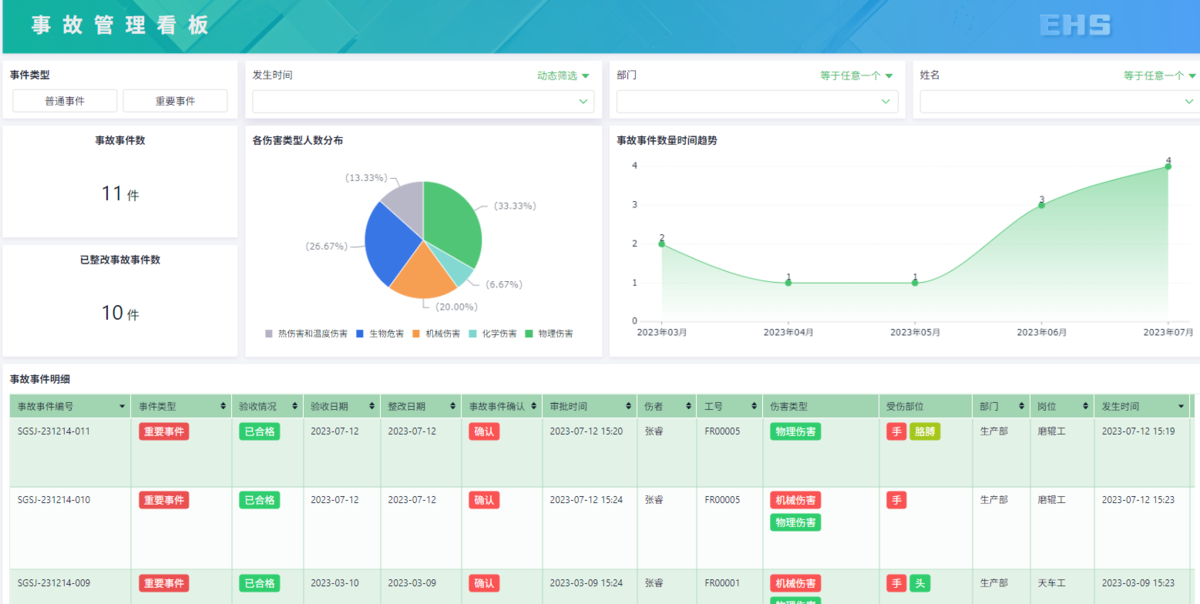Image resolution: width=1200 pixels, height=604 pixels.
Task: Select cell SGSJ-231214-010
Action: click(x=70, y=528)
